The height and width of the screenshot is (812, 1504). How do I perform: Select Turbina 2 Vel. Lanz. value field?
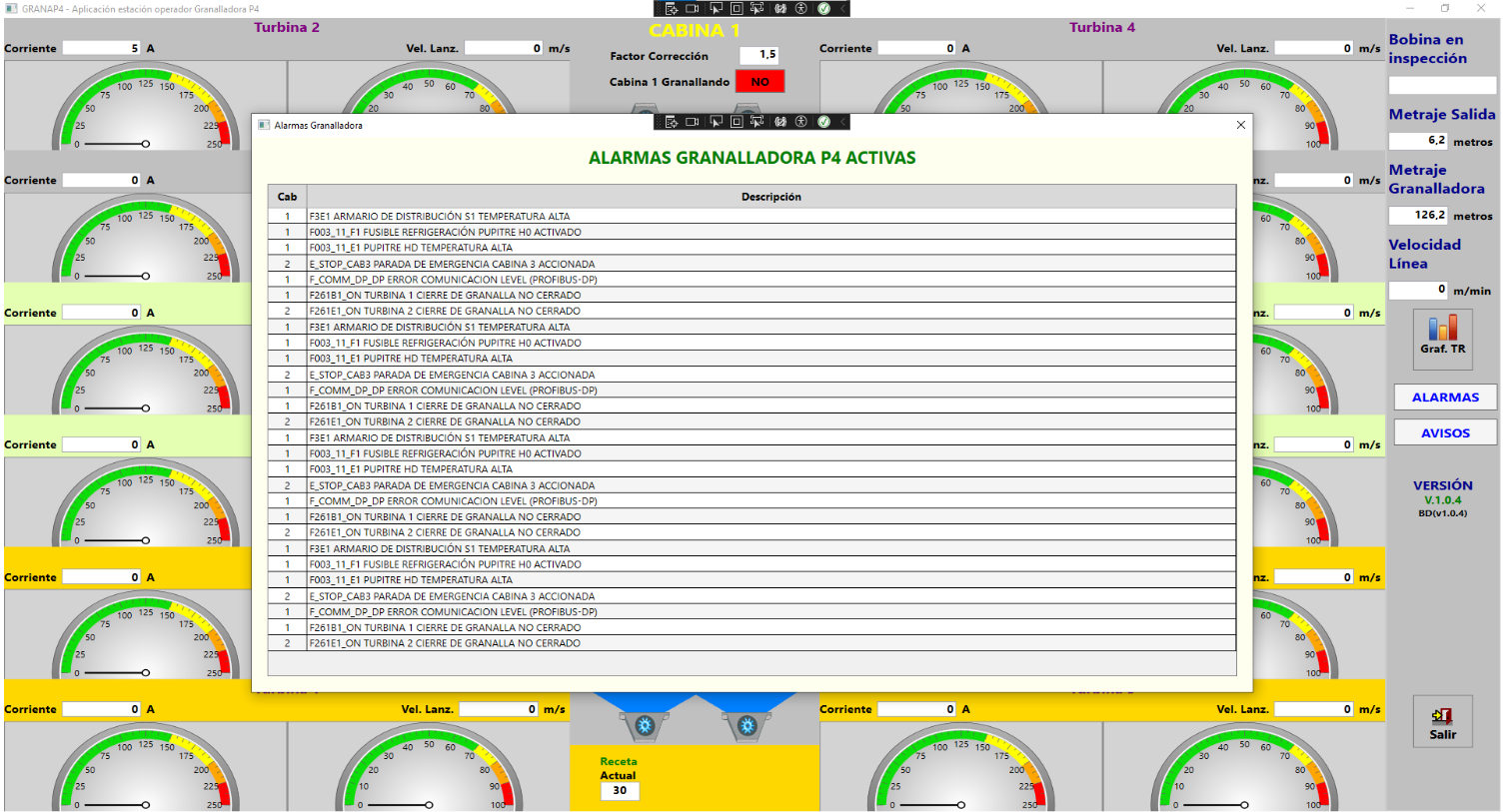(505, 48)
